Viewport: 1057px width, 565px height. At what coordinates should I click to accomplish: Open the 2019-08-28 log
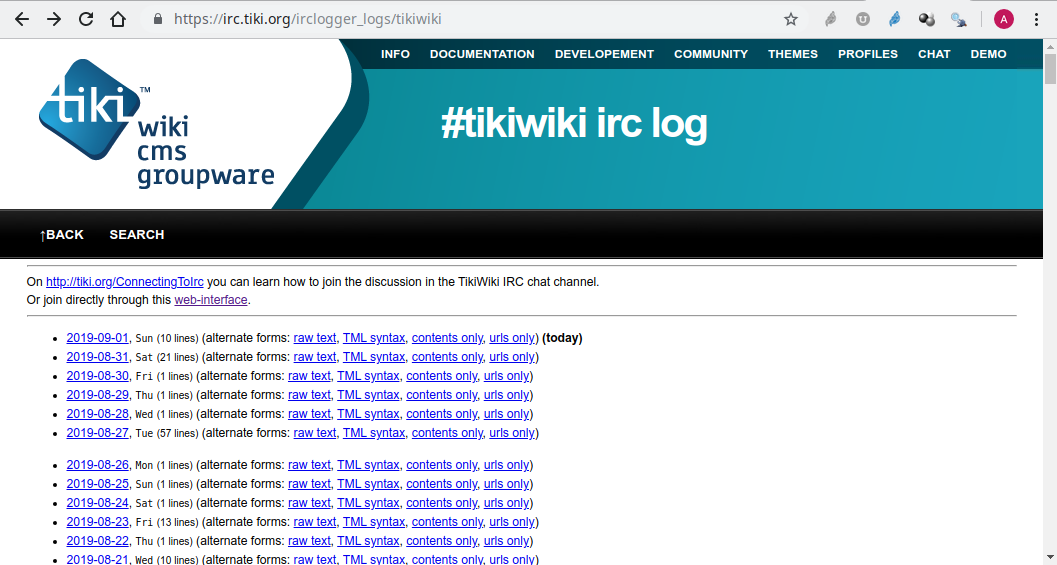click(97, 413)
